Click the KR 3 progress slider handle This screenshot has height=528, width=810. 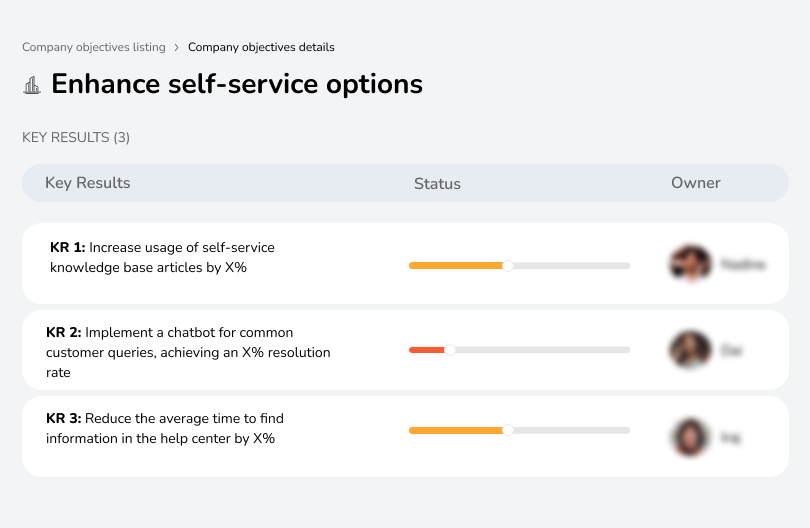tap(507, 430)
